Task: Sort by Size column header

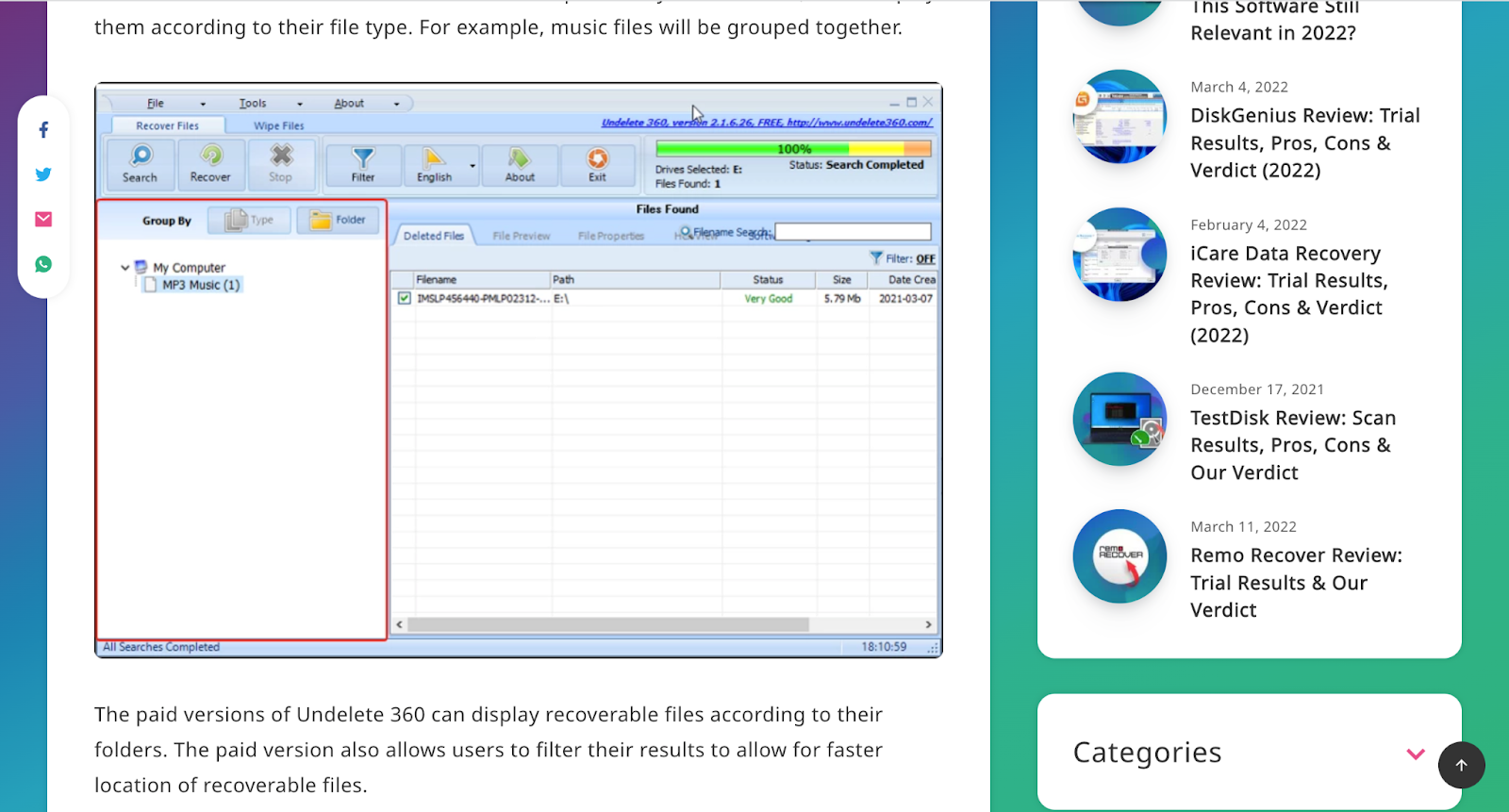Action: point(842,280)
